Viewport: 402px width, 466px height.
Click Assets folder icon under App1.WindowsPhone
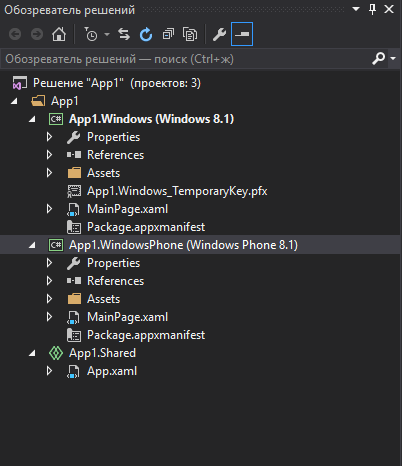(x=74, y=299)
